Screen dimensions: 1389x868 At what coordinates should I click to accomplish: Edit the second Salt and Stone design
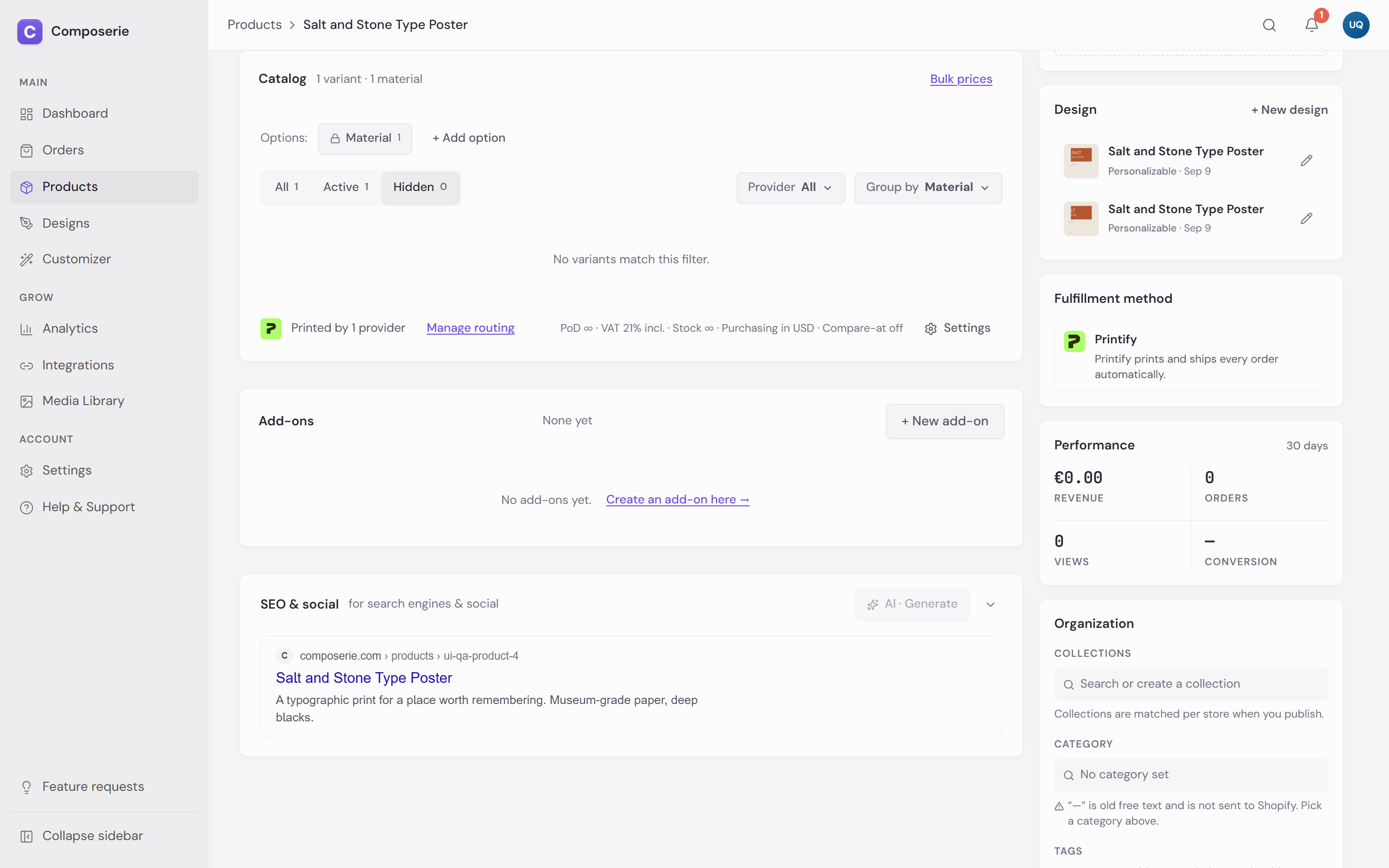[1307, 218]
